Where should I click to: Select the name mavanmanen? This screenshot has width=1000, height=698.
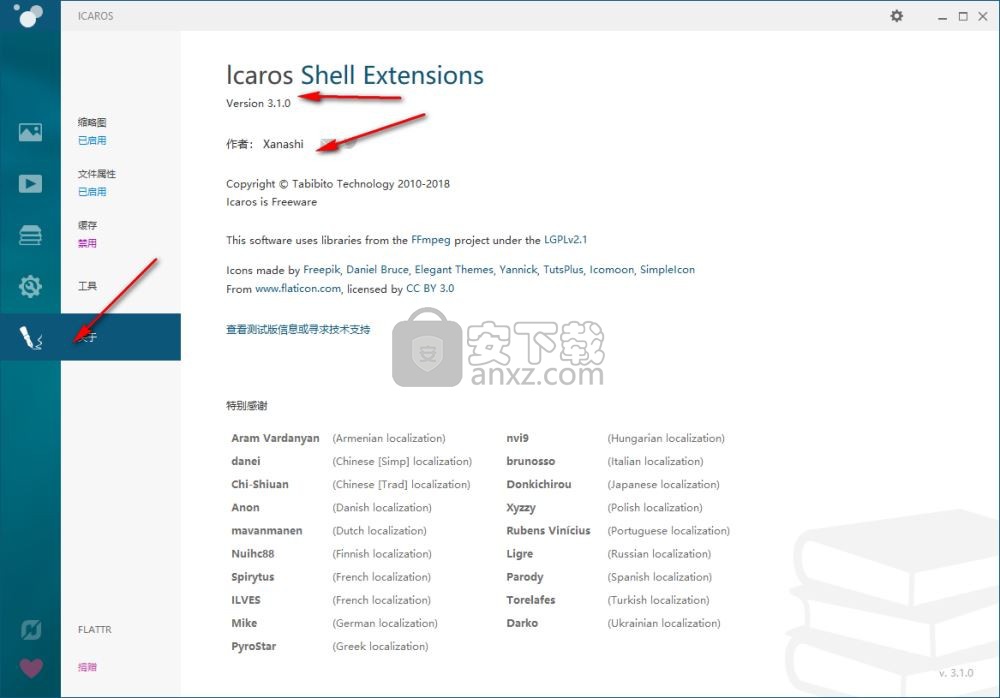(267, 531)
